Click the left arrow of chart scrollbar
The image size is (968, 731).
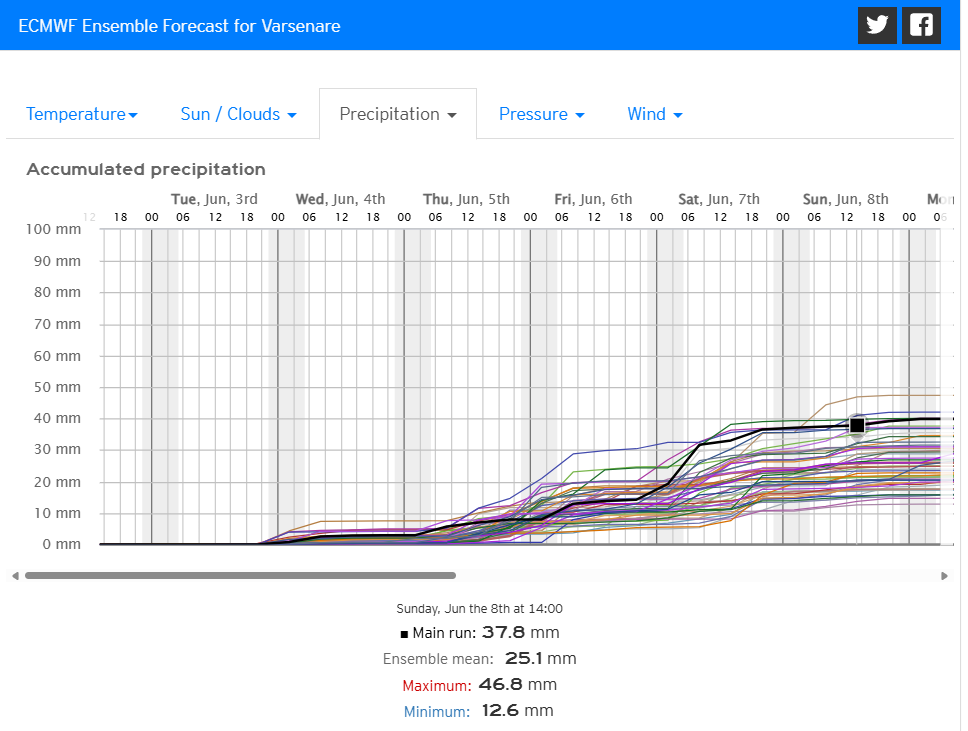click(x=14, y=576)
